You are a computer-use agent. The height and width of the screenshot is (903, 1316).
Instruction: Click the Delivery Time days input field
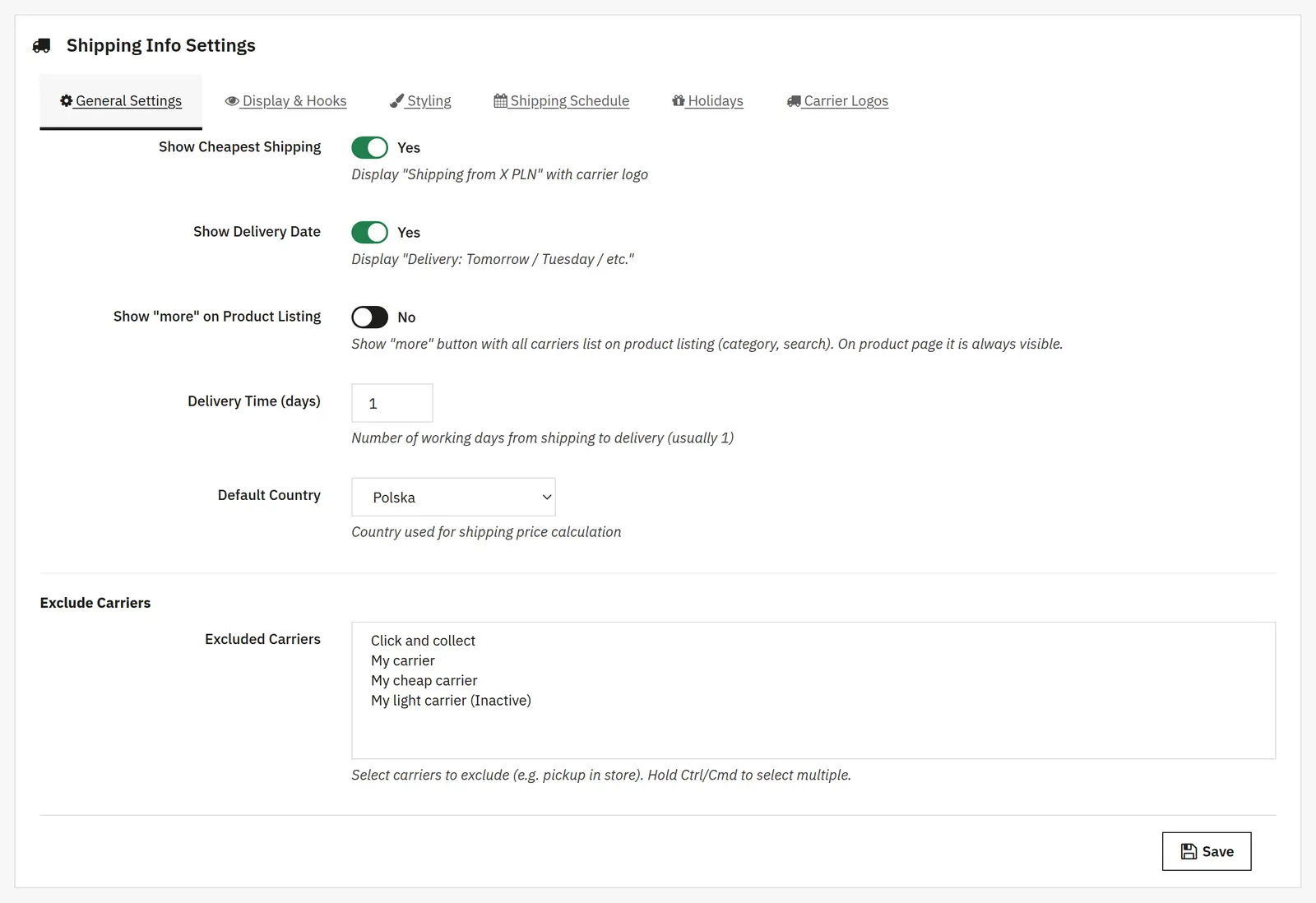point(392,403)
